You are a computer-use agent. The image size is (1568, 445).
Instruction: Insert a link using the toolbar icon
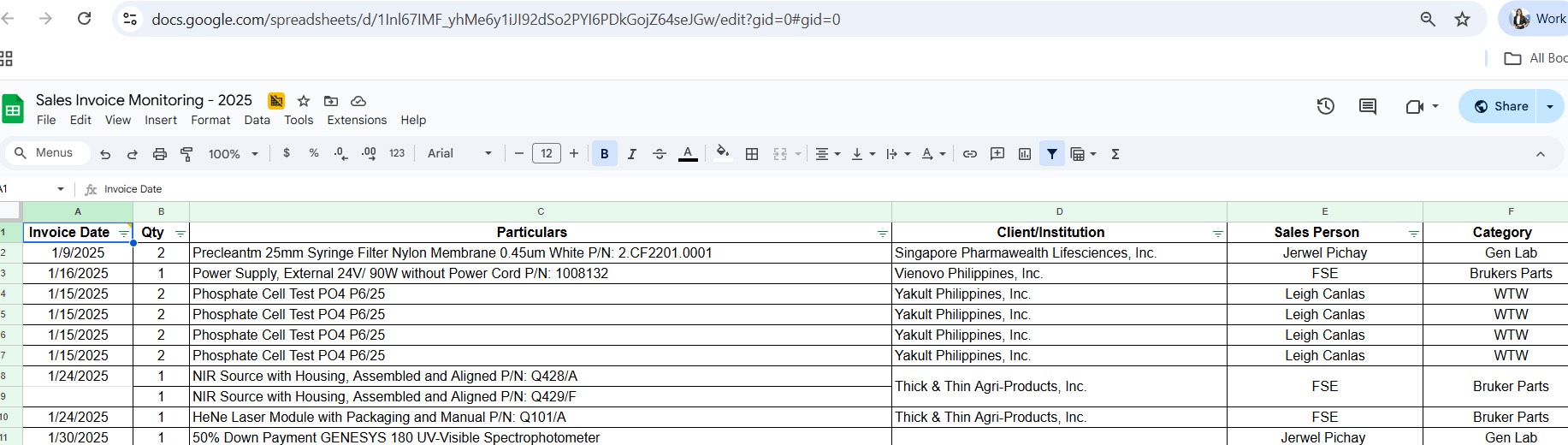click(969, 154)
